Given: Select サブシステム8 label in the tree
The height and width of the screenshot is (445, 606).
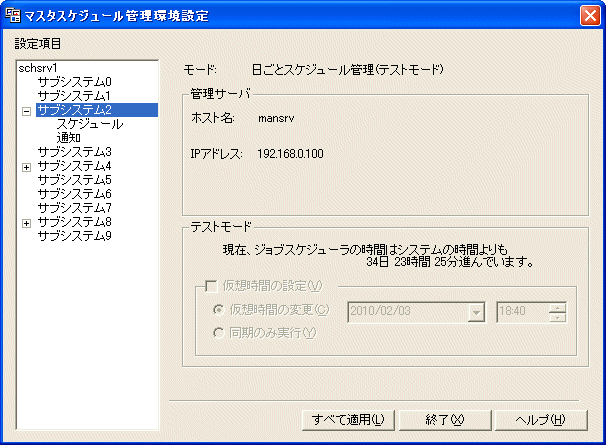Looking at the screenshot, I should click(74, 222).
